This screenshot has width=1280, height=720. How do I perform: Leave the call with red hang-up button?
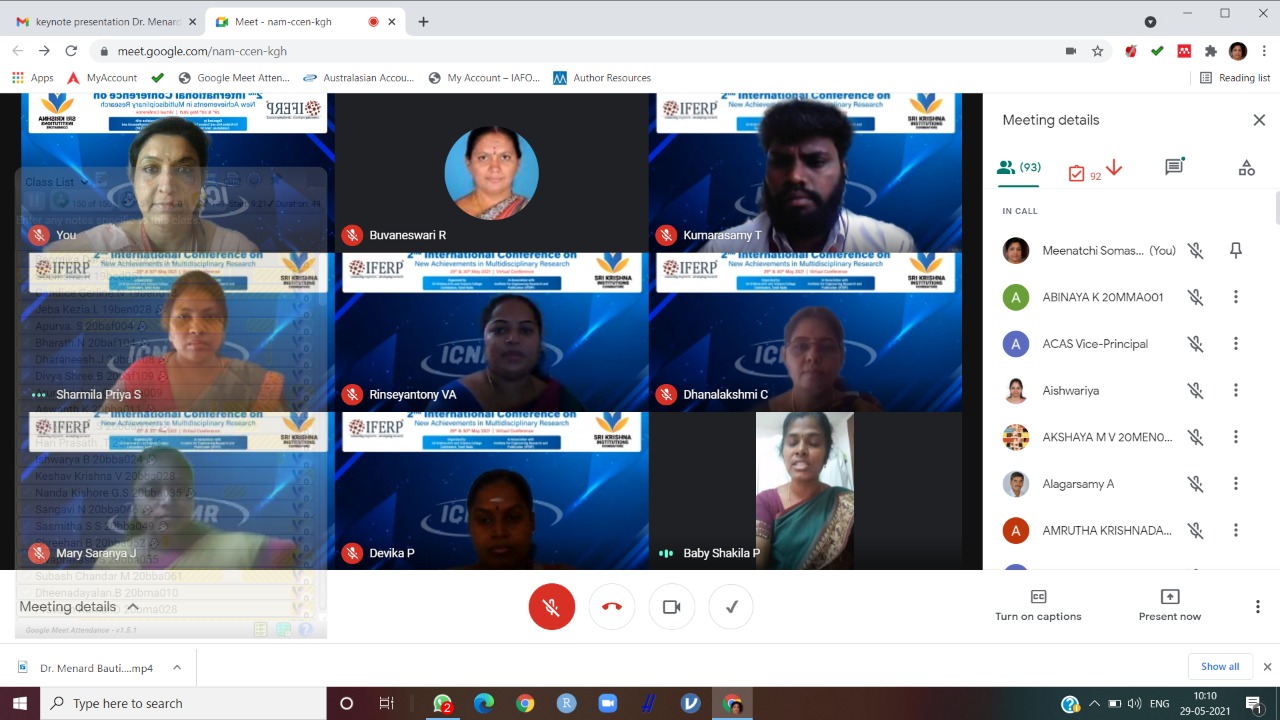[612, 607]
